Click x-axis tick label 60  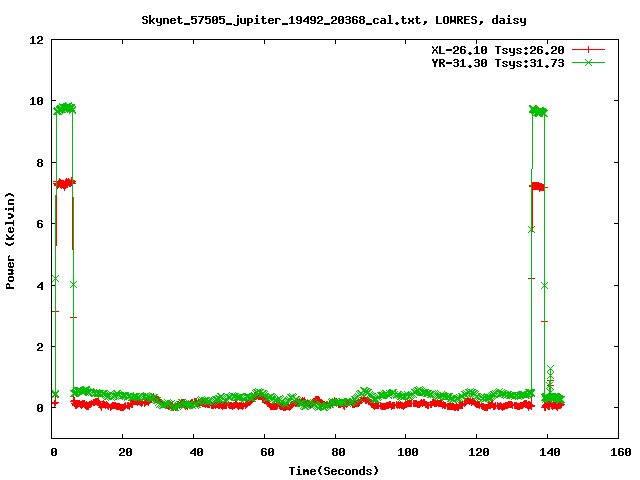[267, 452]
